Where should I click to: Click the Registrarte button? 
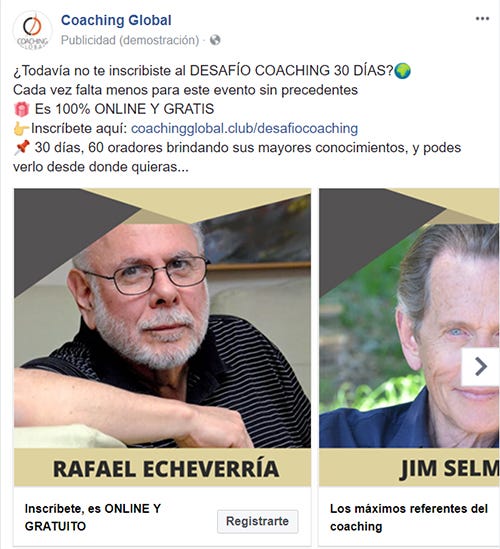tap(257, 521)
